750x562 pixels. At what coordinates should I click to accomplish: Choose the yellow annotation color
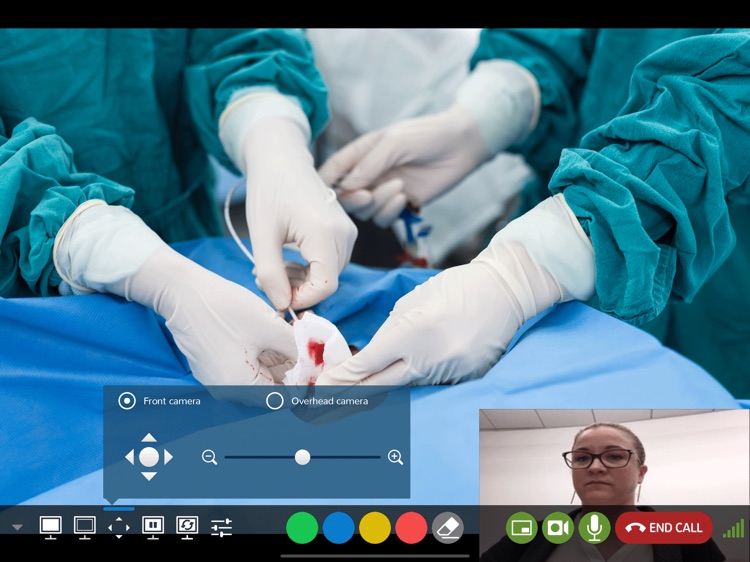(375, 528)
